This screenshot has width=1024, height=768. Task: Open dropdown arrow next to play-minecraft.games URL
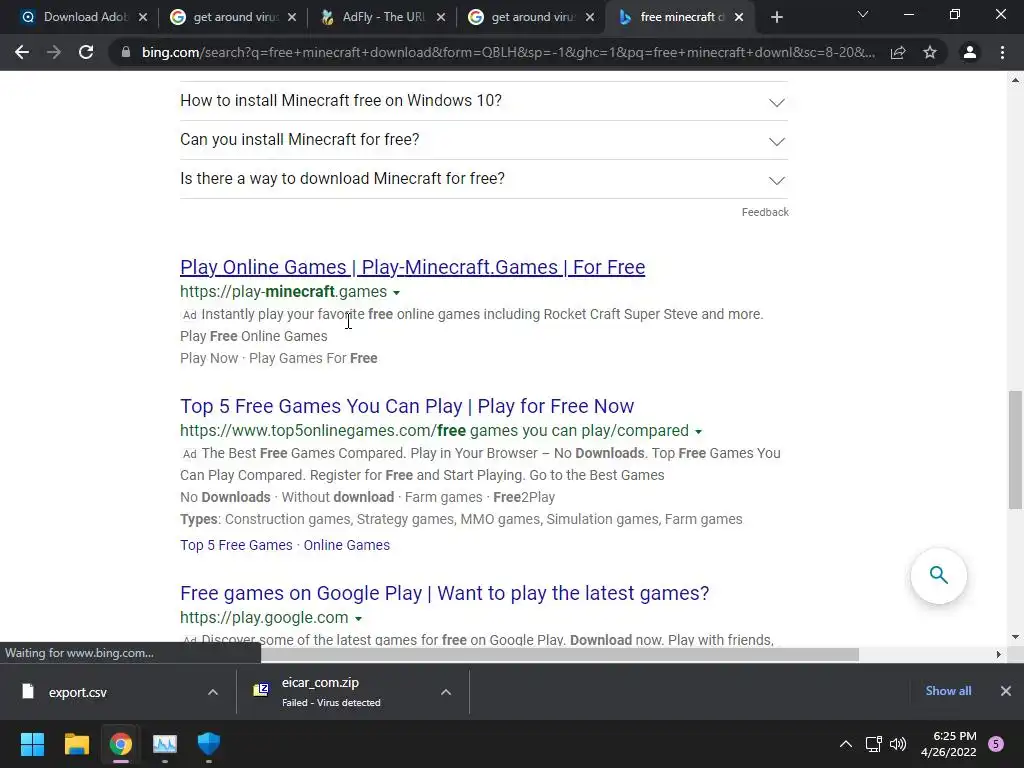(x=396, y=293)
